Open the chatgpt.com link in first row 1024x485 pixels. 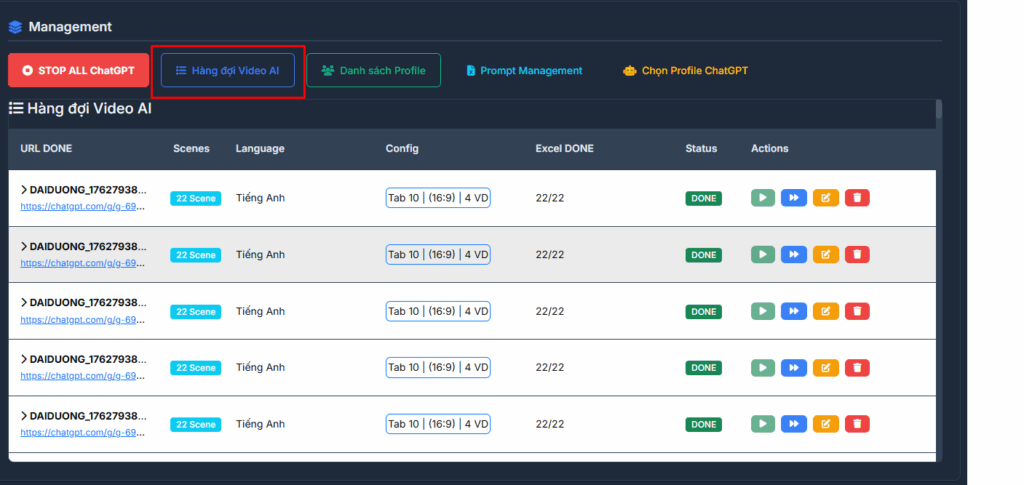[82, 207]
